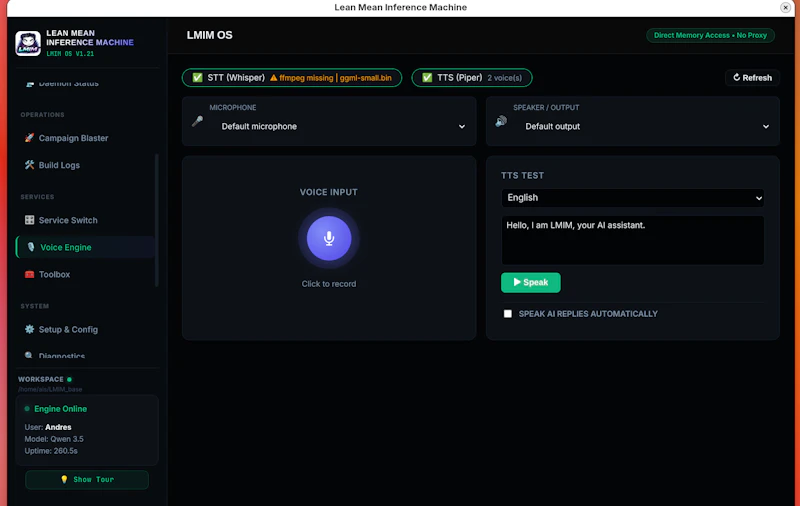Click the LMIM logo icon

pyautogui.click(x=28, y=43)
